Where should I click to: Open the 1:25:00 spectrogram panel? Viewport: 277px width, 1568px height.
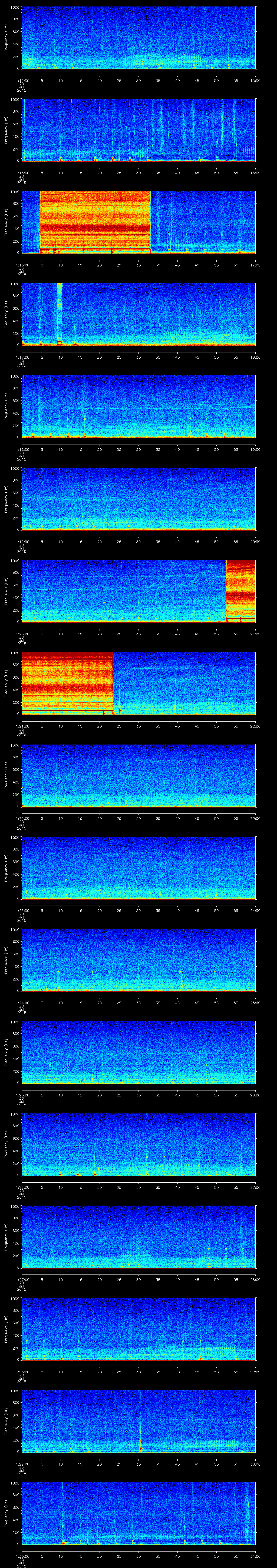tap(138, 1052)
